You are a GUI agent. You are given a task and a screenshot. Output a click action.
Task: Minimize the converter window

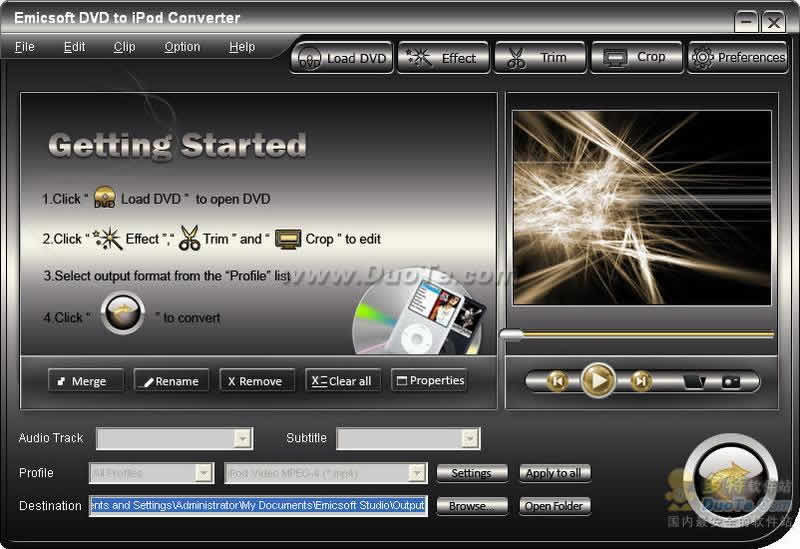coord(745,21)
